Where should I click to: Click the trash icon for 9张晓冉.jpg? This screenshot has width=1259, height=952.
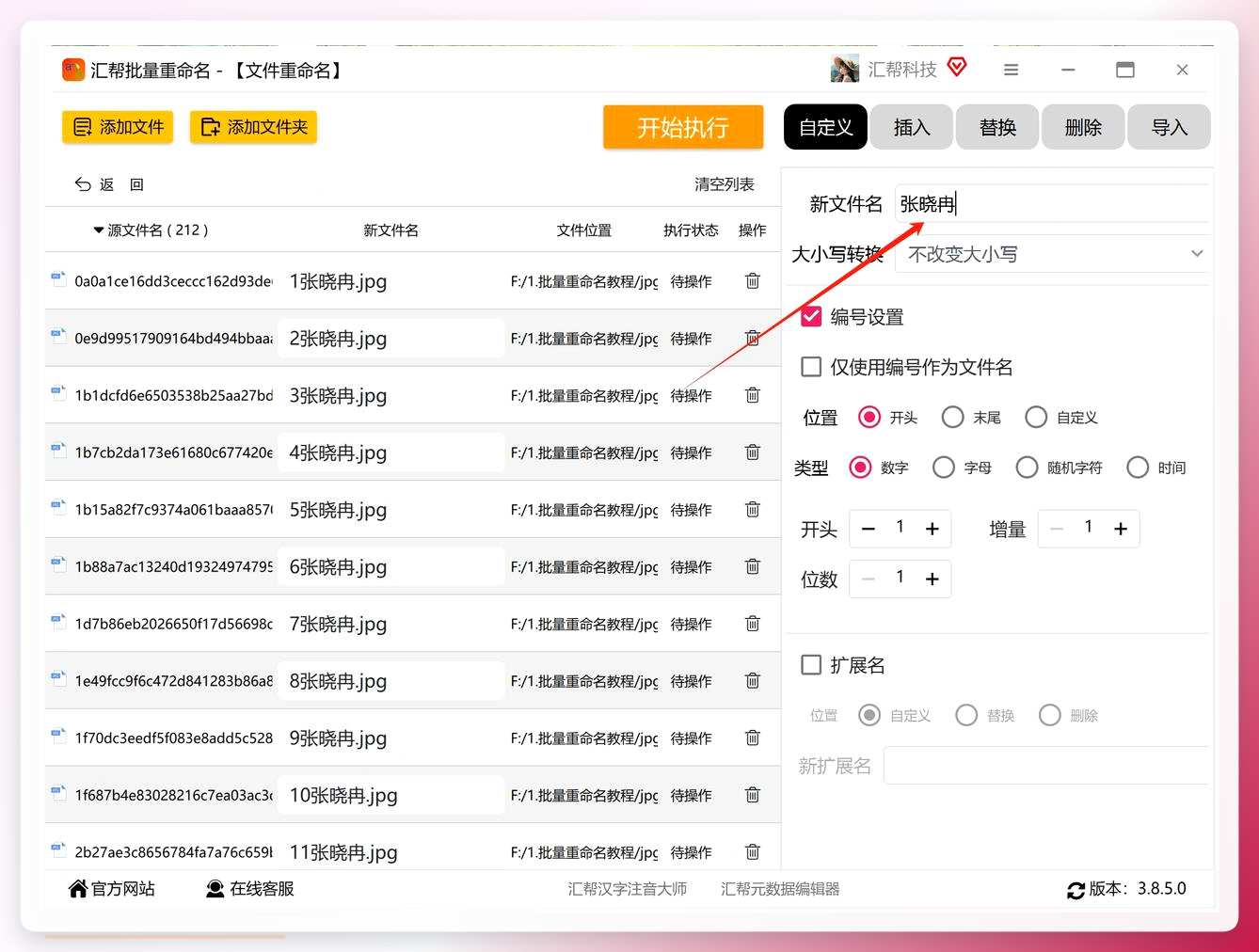(x=753, y=738)
